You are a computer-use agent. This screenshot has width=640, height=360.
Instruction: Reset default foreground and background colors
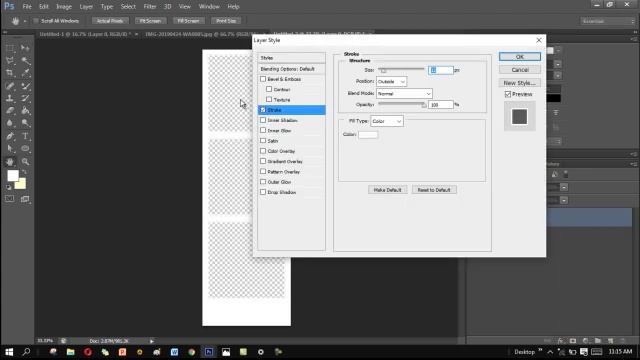tap(9, 187)
